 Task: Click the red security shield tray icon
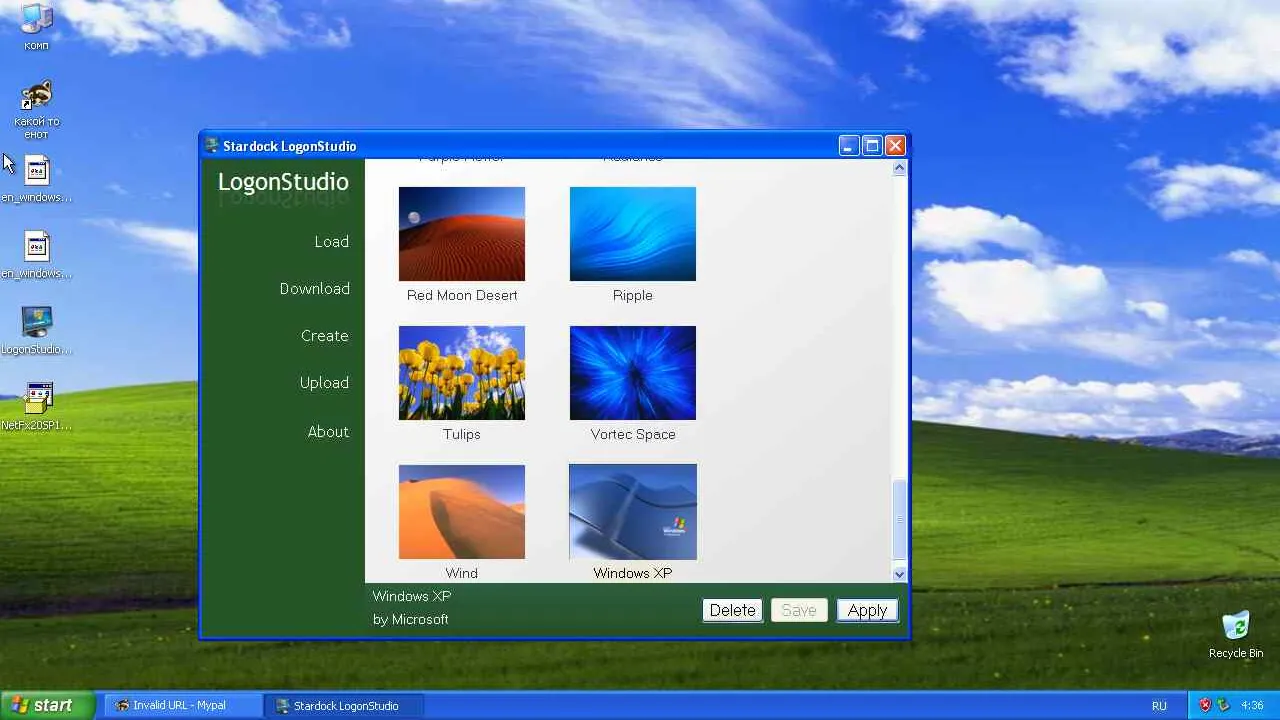[1205, 705]
